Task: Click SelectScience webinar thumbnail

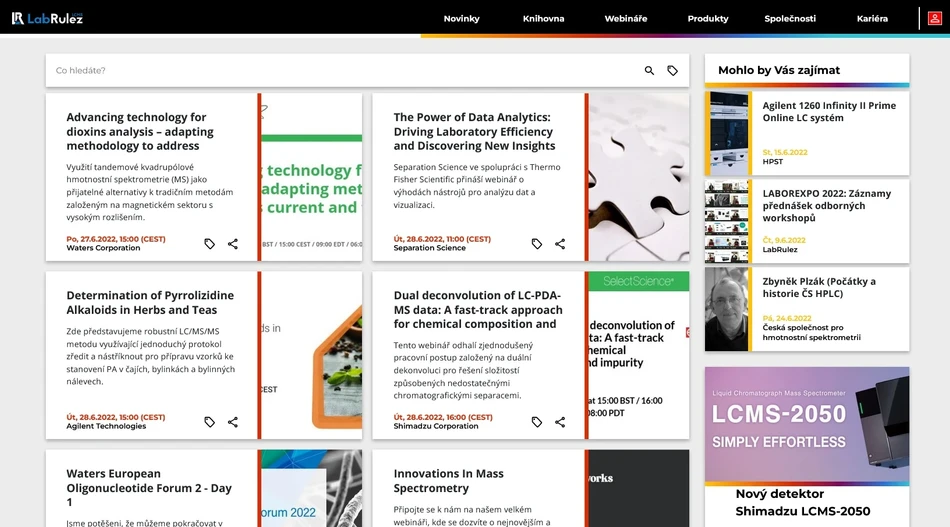Action: pos(639,355)
